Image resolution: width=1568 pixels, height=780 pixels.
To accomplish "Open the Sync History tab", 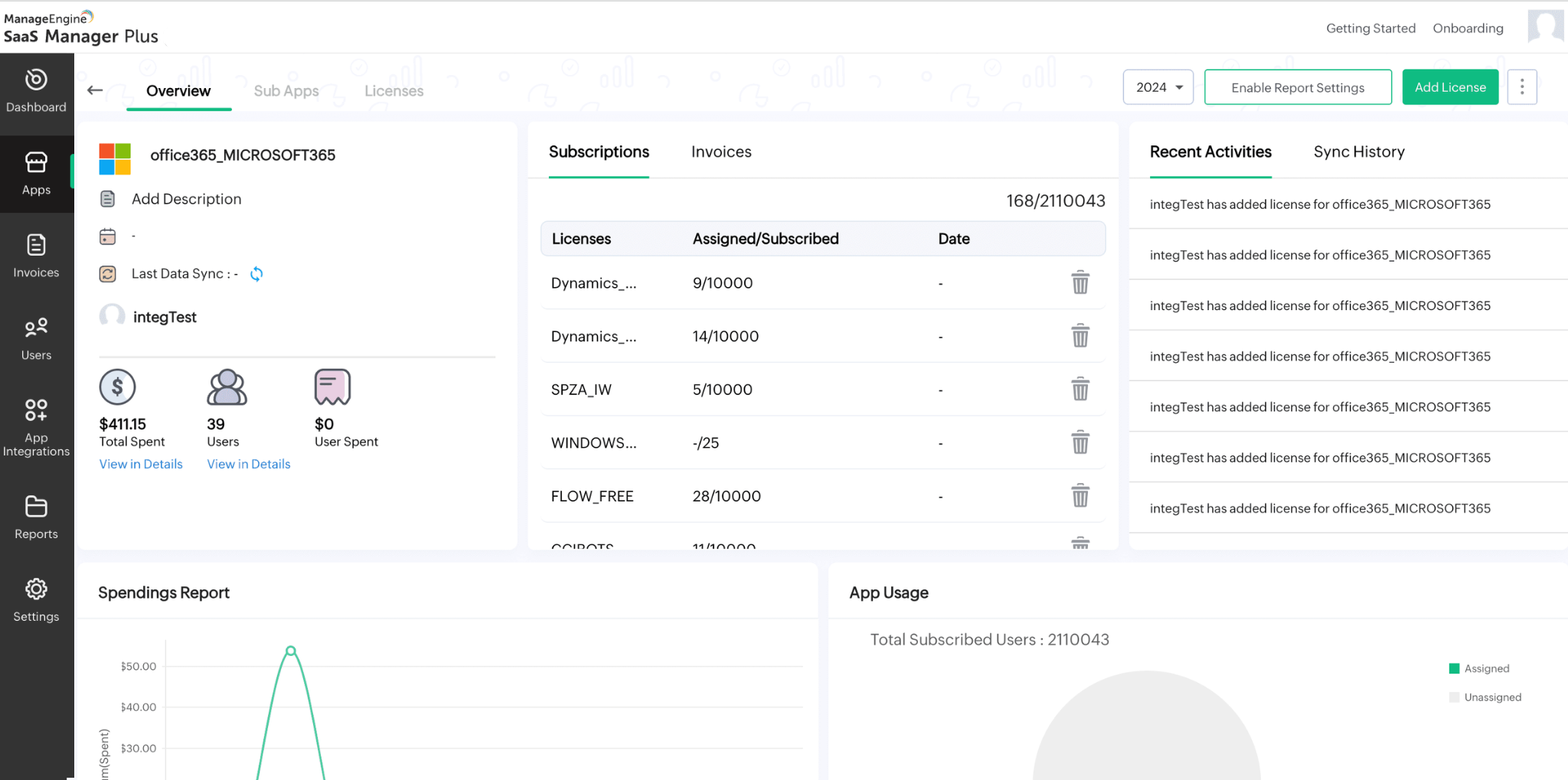I will tap(1359, 152).
